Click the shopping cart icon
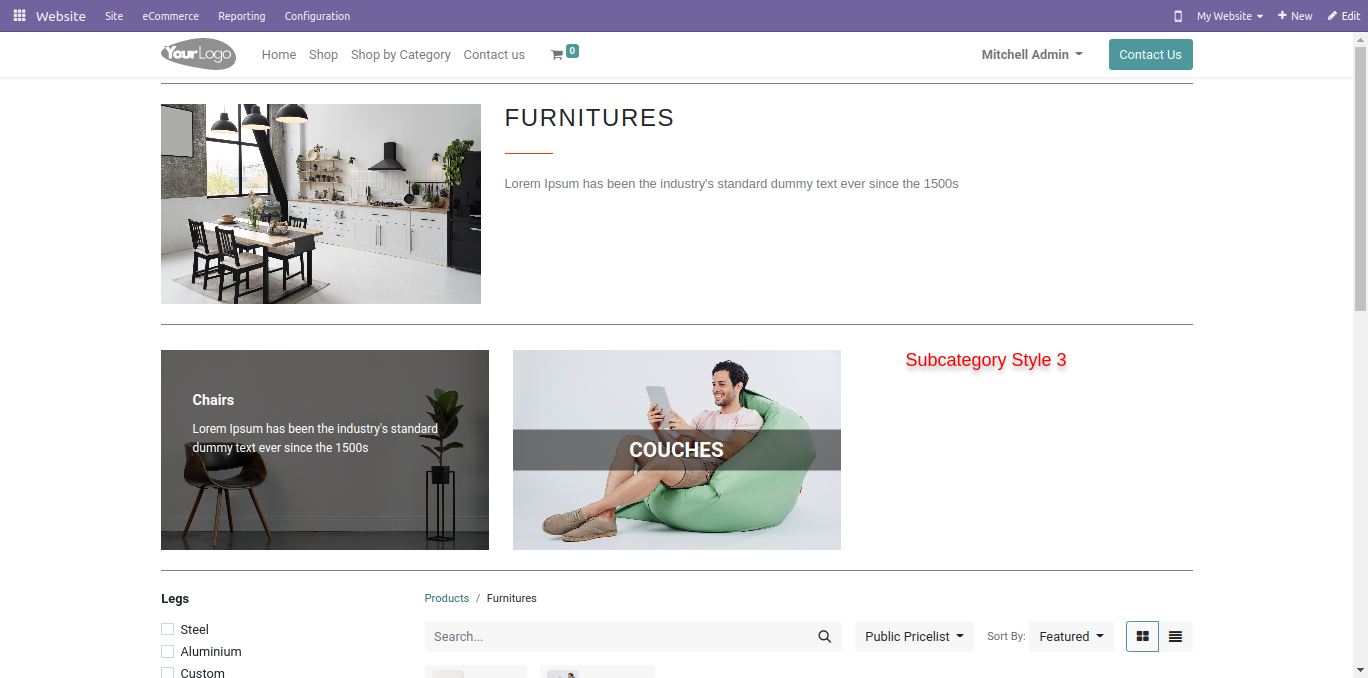 click(x=556, y=55)
